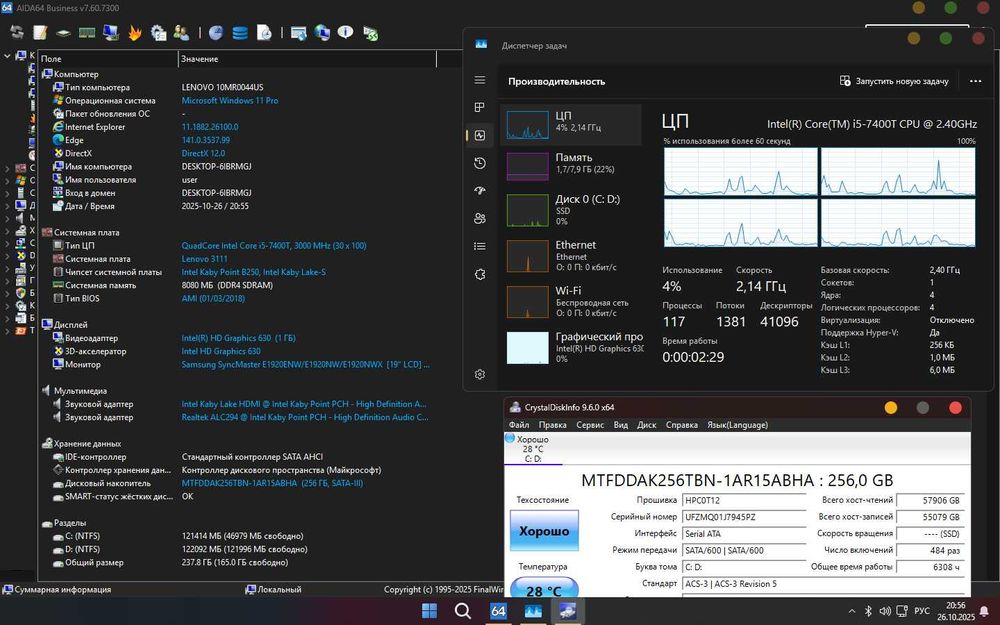Open Task Manager hamburger navigation menu
Screen dimensions: 1000x625
point(480,80)
